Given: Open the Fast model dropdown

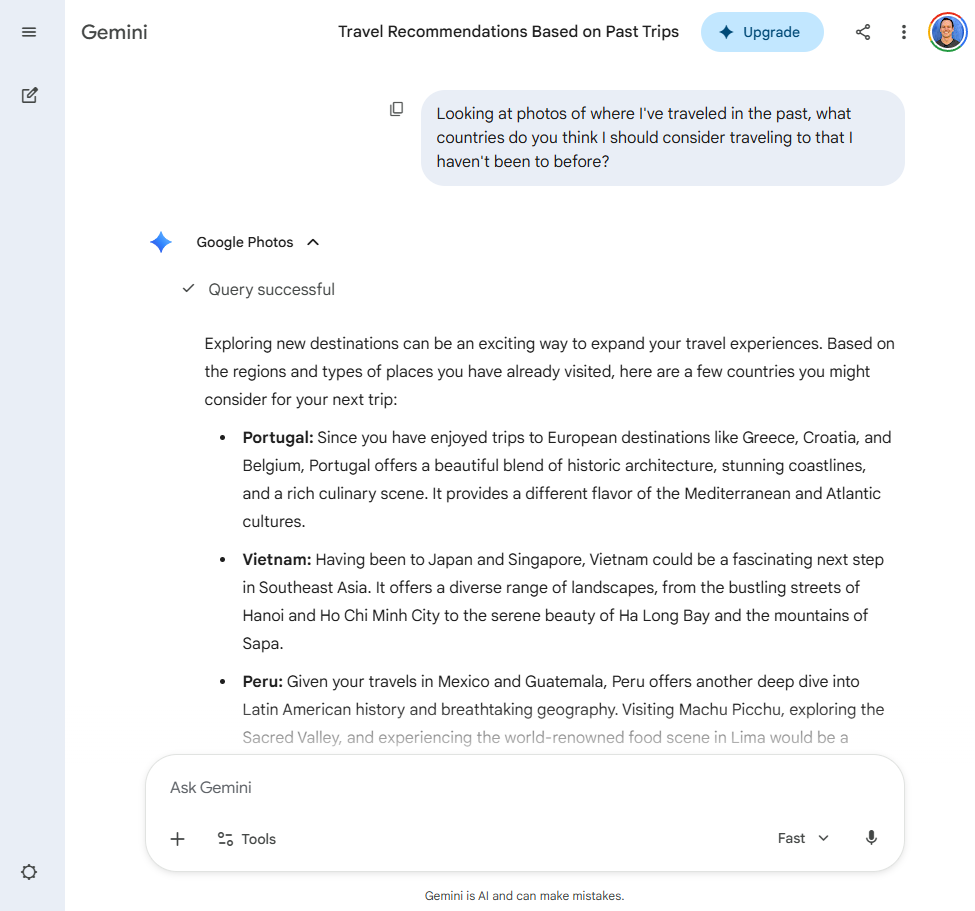Looking at the screenshot, I should [803, 838].
